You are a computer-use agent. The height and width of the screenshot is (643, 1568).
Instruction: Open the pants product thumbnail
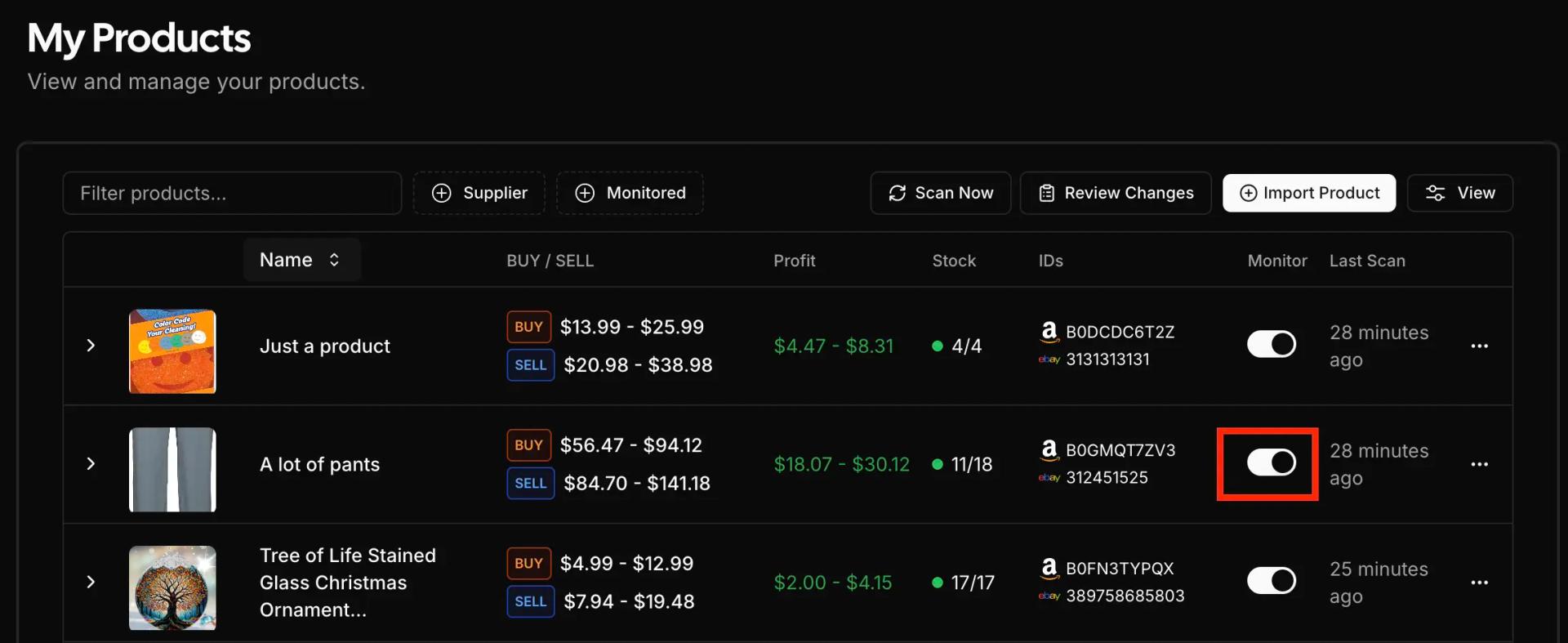click(x=172, y=470)
